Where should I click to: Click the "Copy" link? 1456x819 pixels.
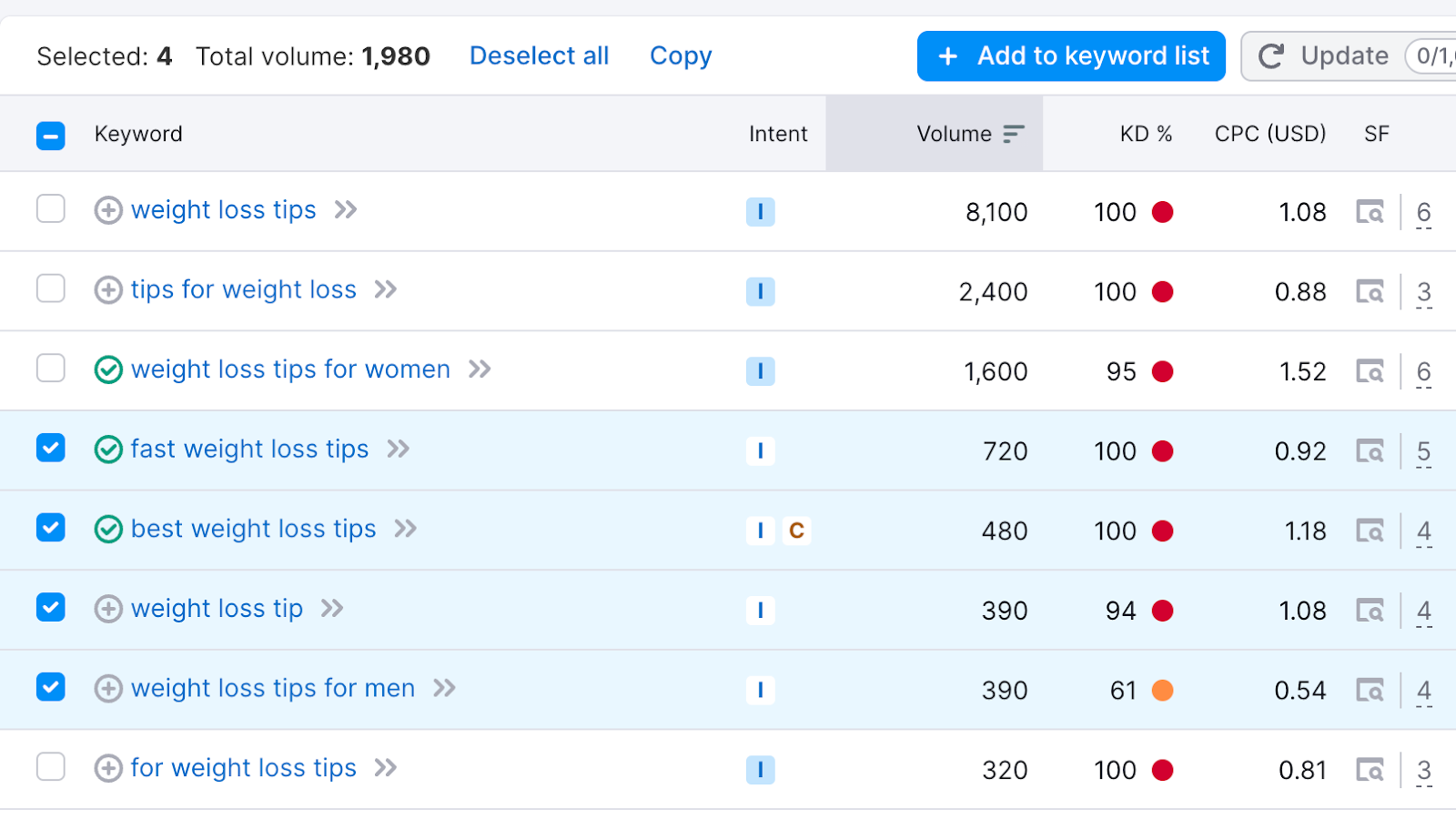[x=680, y=56]
